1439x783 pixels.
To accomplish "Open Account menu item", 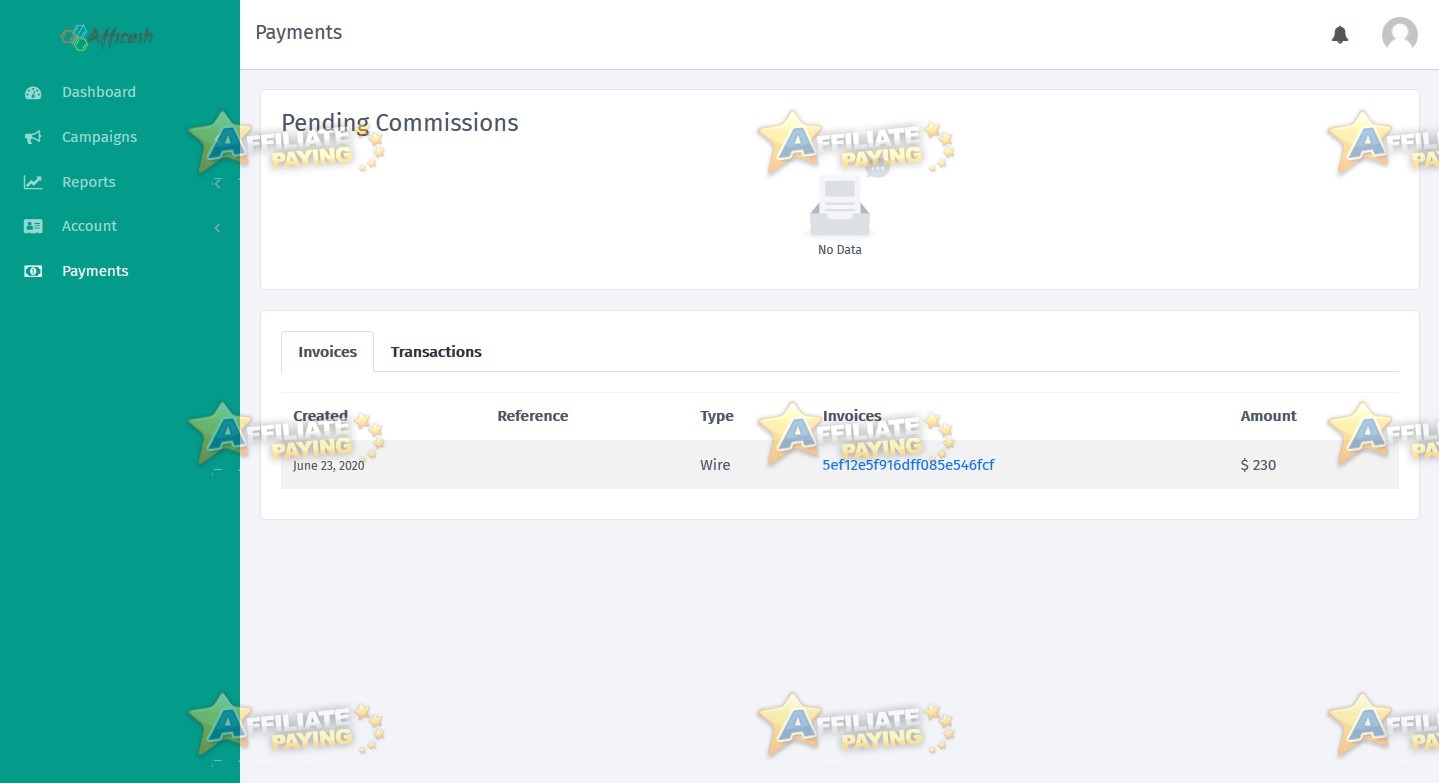I will (90, 226).
